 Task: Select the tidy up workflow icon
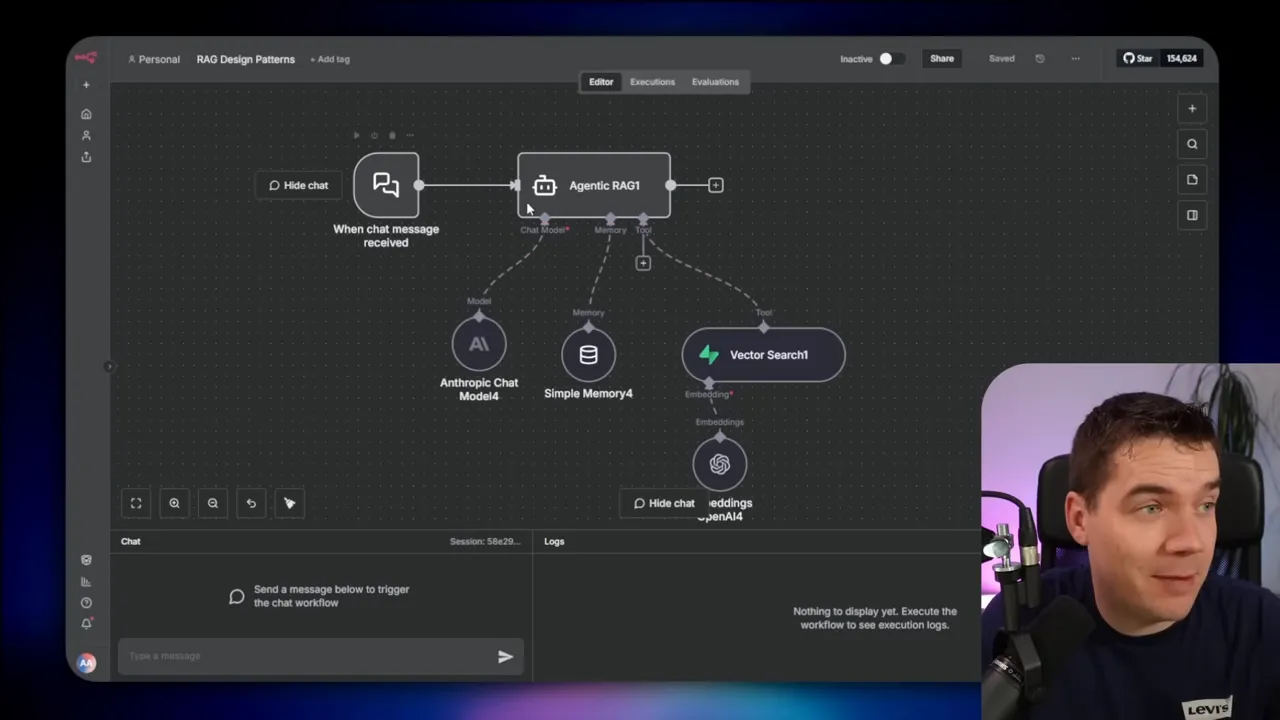click(289, 503)
